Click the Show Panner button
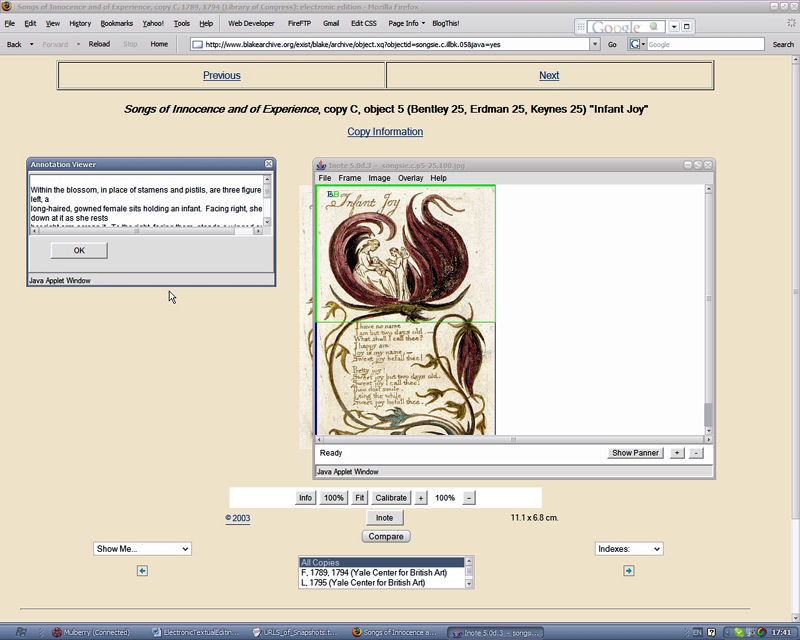Screen dimensions: 800x640 pos(635,453)
